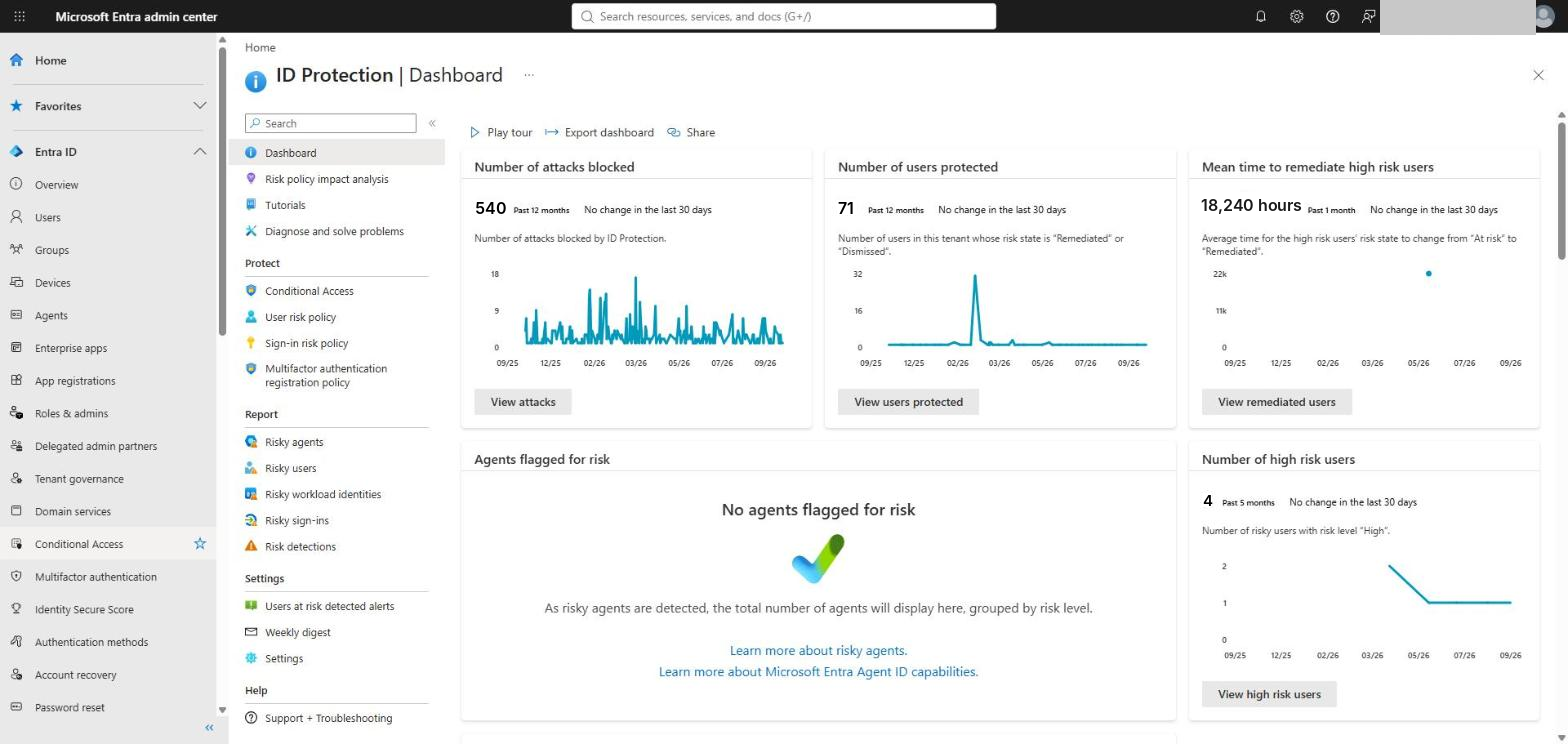Toggle the Conditional Access favorite star
Image resolution: width=1568 pixels, height=744 pixels.
pos(200,544)
